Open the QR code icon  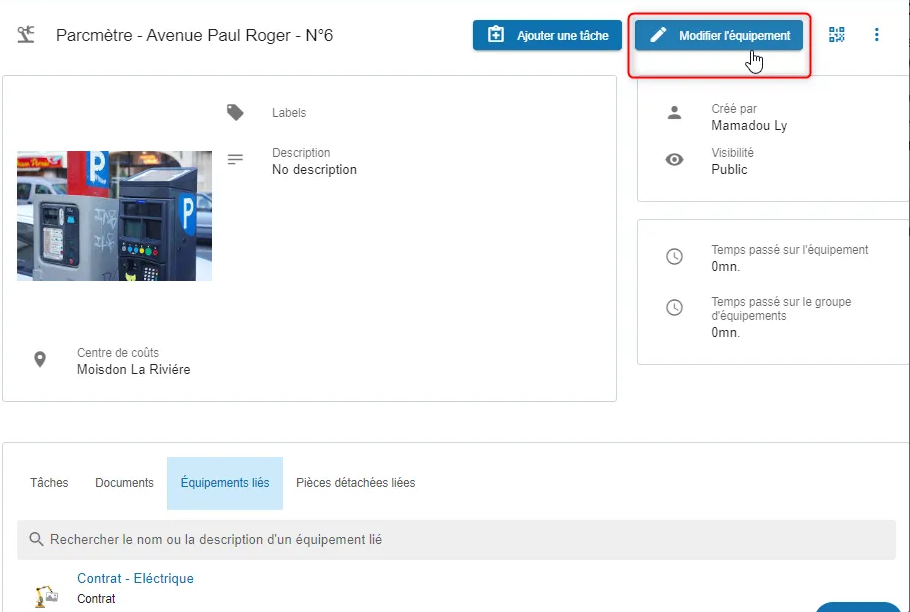pyautogui.click(x=836, y=35)
